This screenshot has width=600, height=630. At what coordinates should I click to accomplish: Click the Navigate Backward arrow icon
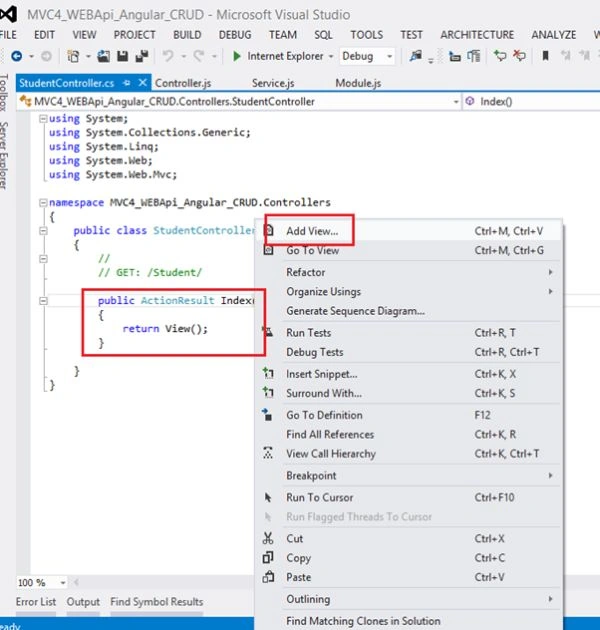pos(16,56)
